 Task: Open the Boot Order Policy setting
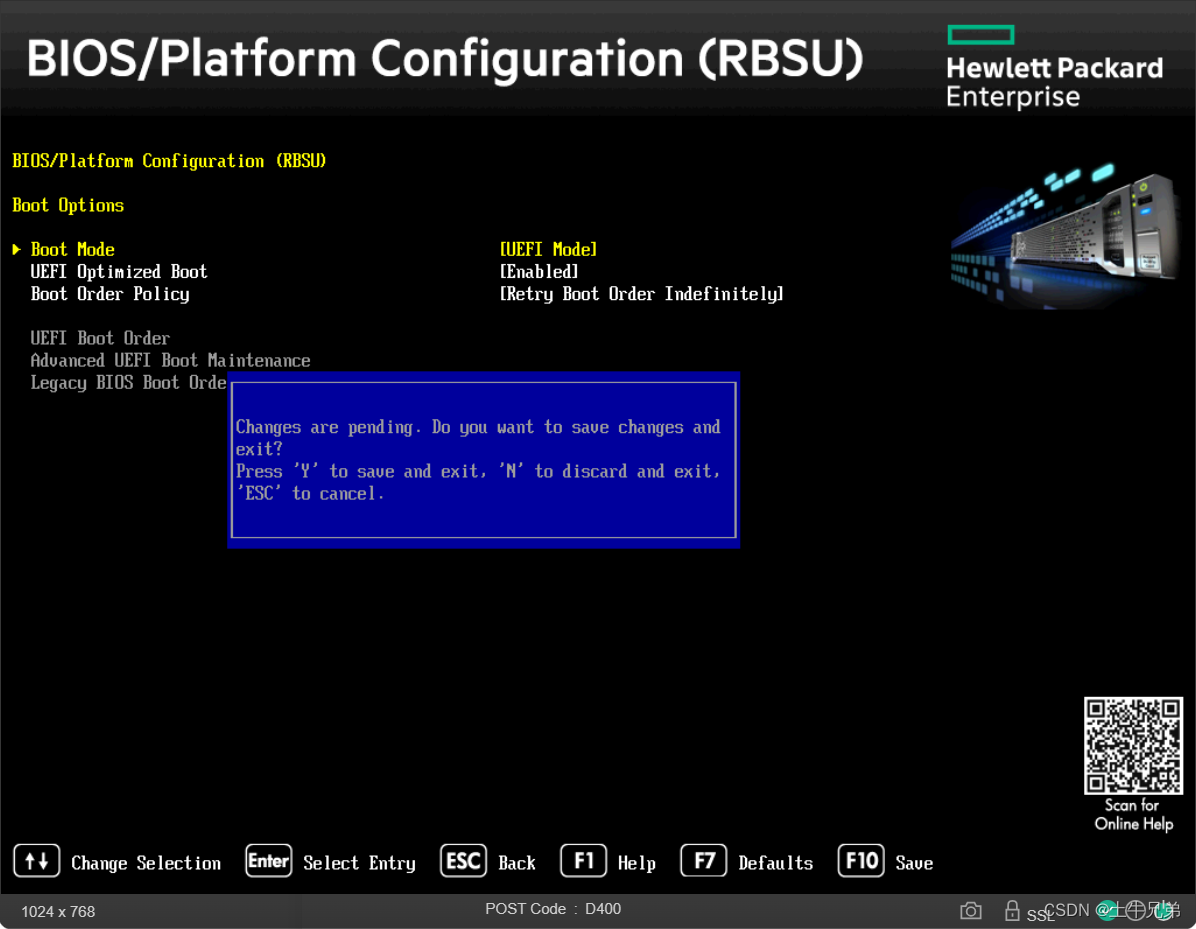pos(110,293)
